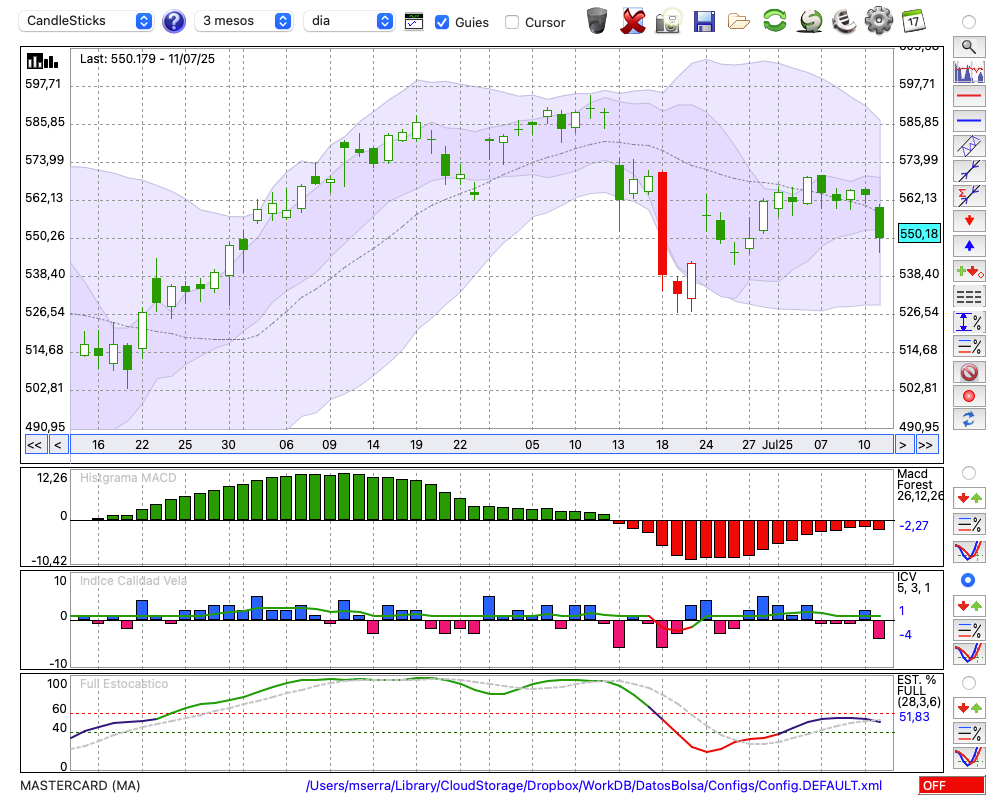
Task: Click the volume histogram chart icon
Action: [969, 71]
